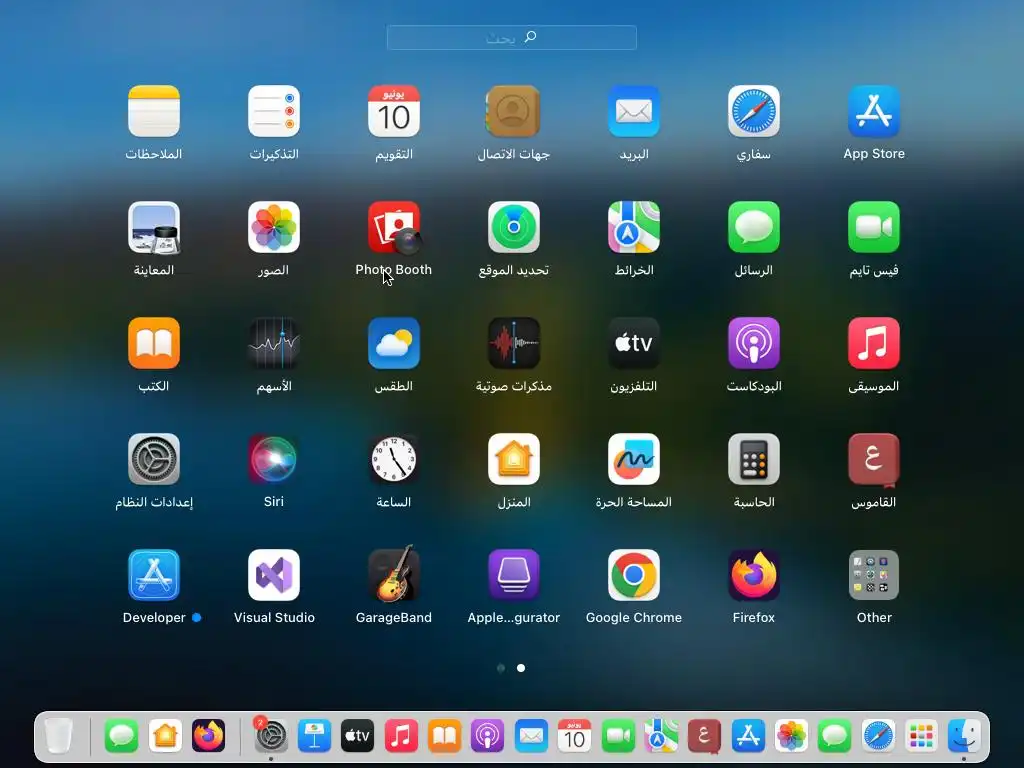
Task: Open Trash in the Dock
Action: 59,736
